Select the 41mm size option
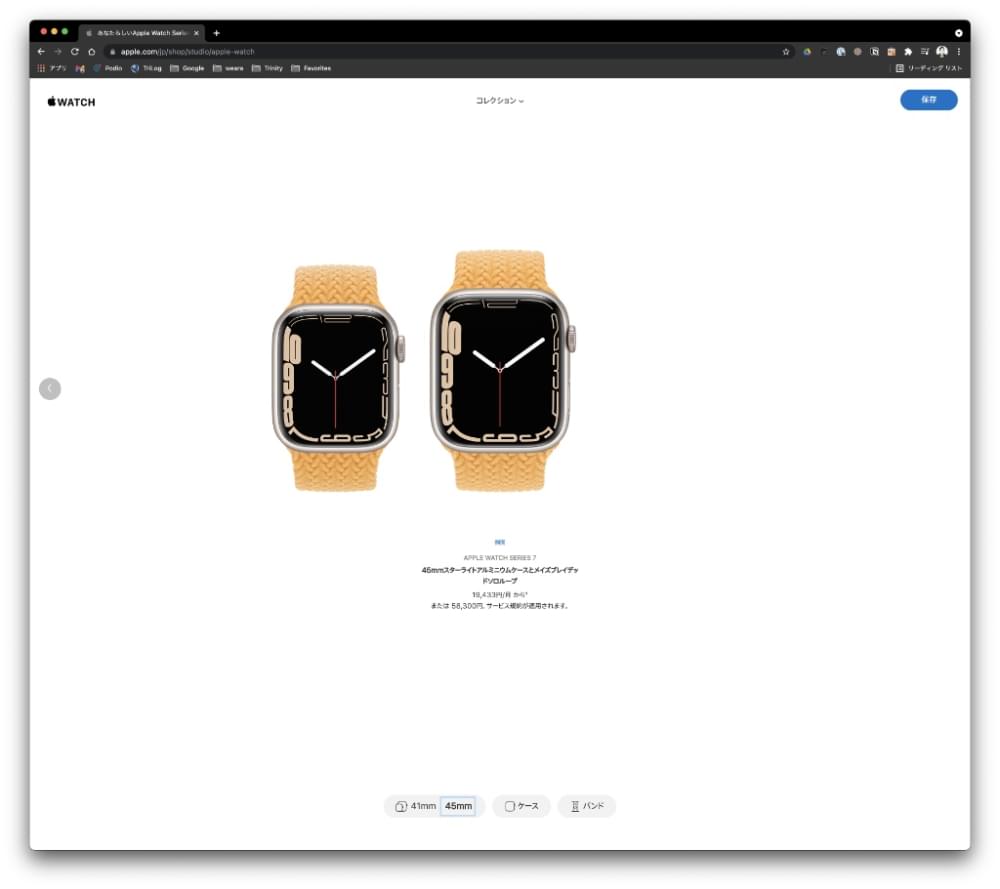The width and height of the screenshot is (1000, 889). pyautogui.click(x=416, y=806)
